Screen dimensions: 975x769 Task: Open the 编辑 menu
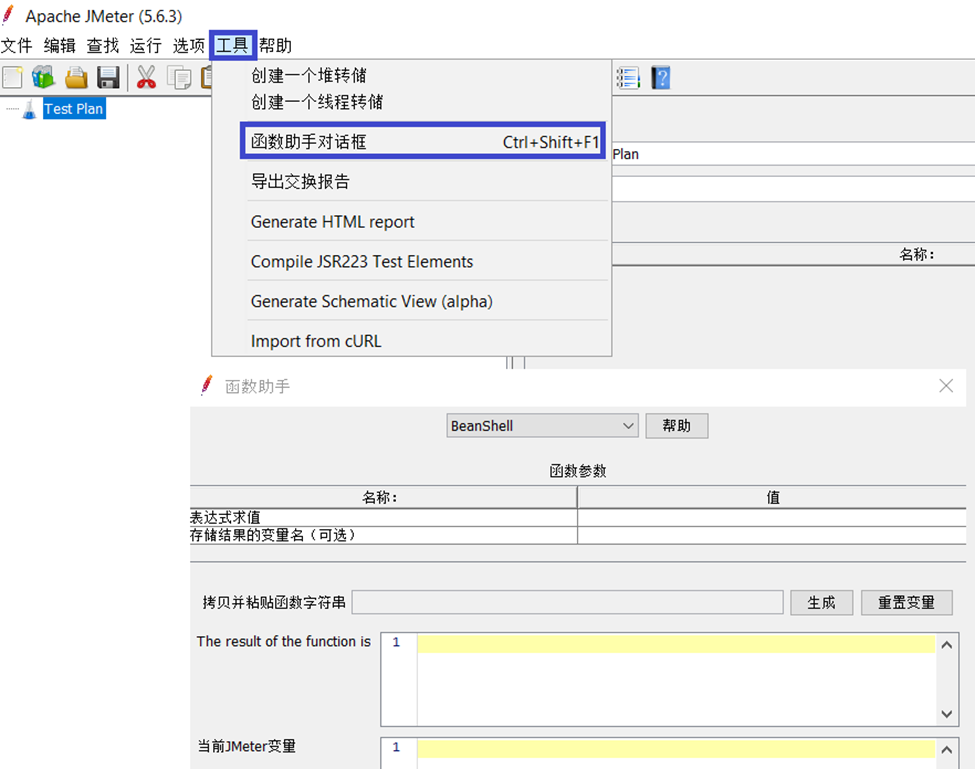click(x=60, y=45)
